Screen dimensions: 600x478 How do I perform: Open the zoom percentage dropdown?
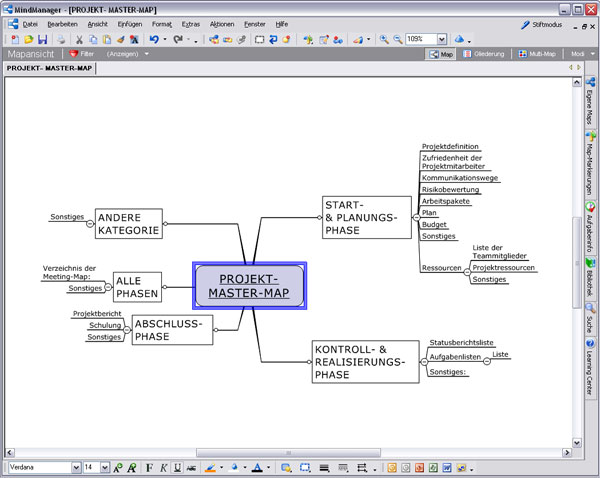tap(441, 39)
